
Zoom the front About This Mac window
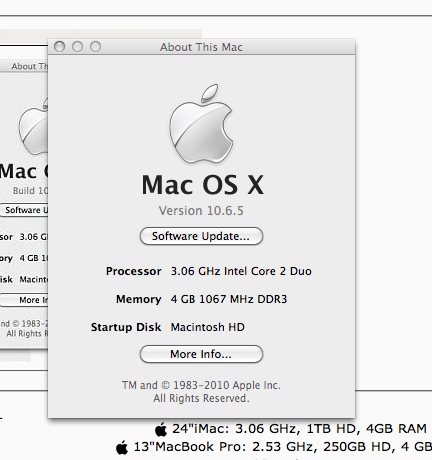95,47
